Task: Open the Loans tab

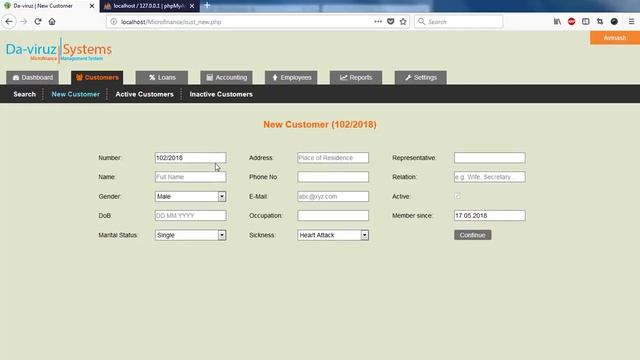Action: 162,78
